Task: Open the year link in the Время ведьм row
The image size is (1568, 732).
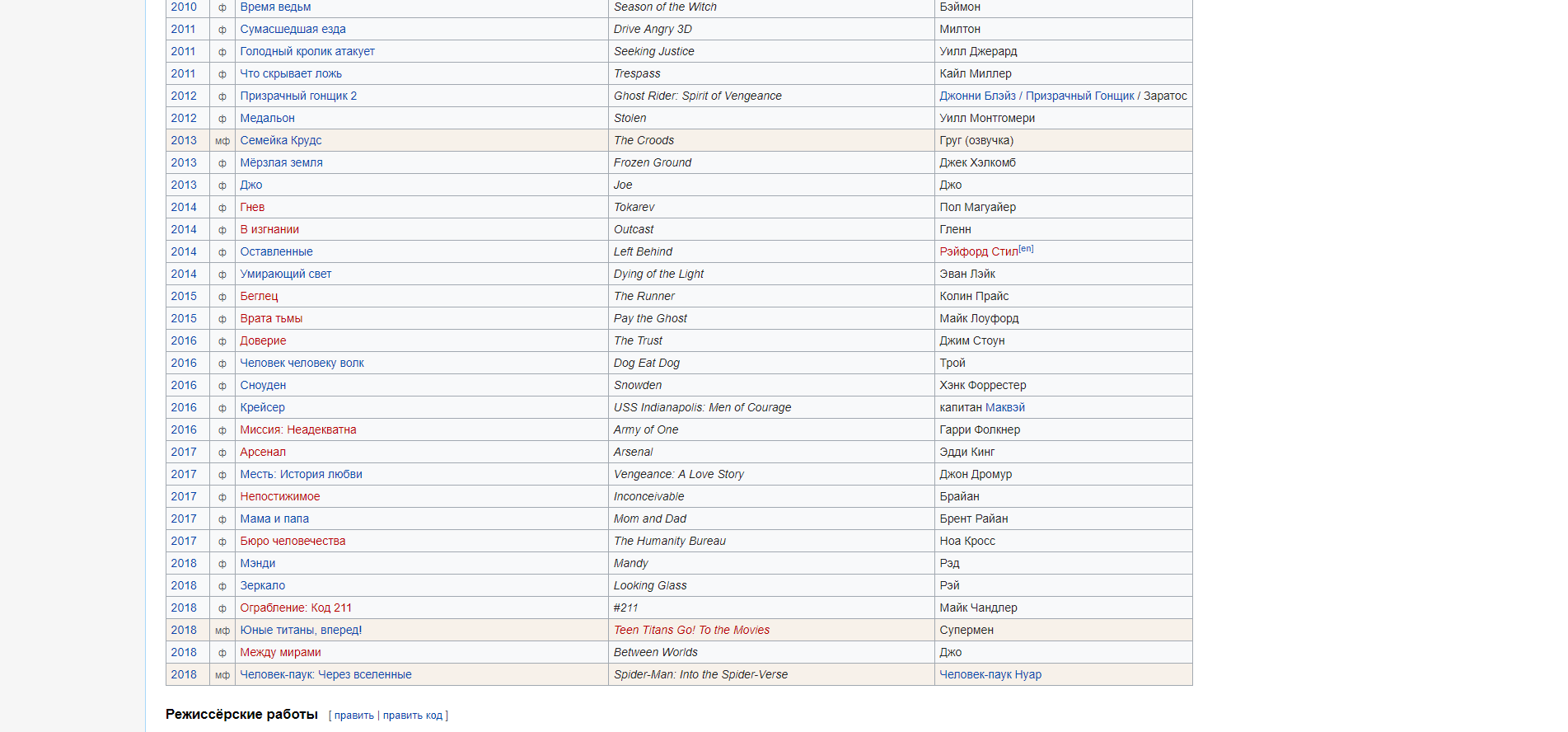Action: pyautogui.click(x=184, y=7)
